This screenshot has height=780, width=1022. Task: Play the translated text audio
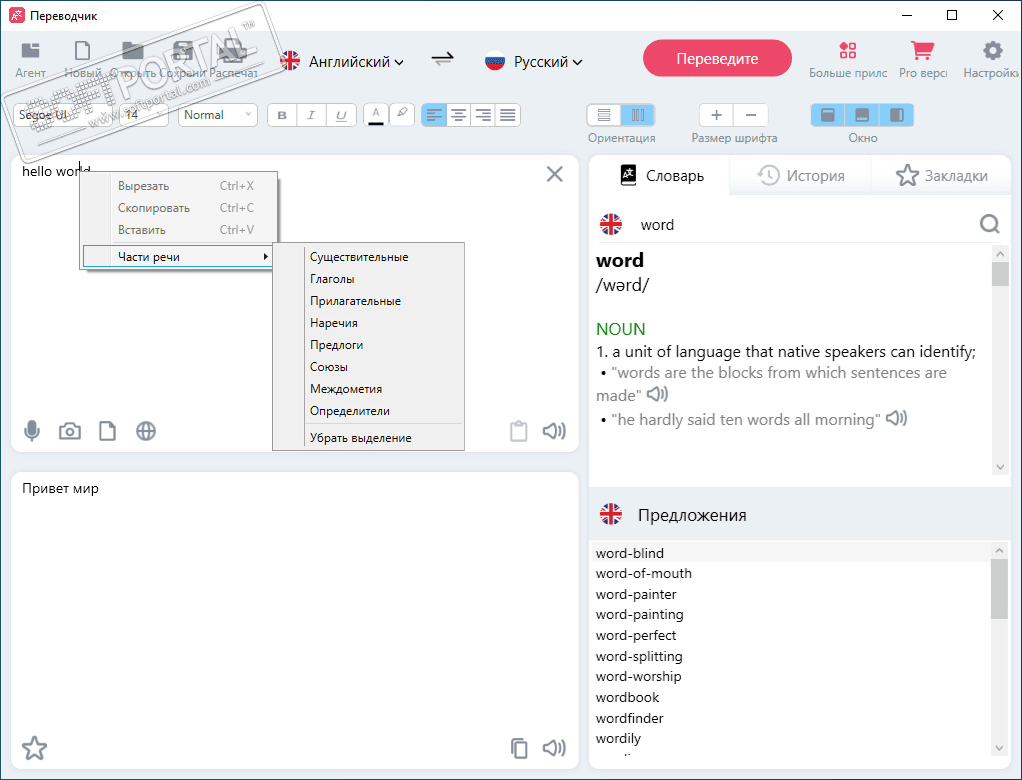point(554,747)
